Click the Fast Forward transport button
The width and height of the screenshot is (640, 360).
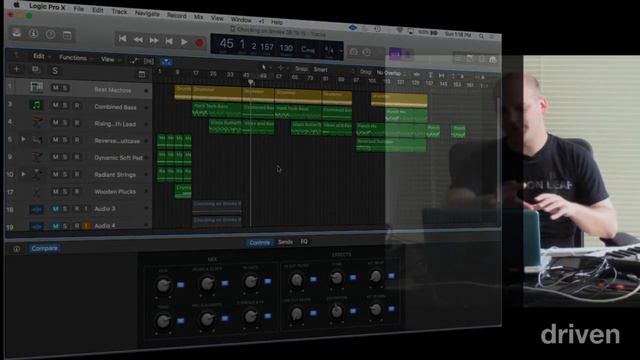tap(153, 40)
